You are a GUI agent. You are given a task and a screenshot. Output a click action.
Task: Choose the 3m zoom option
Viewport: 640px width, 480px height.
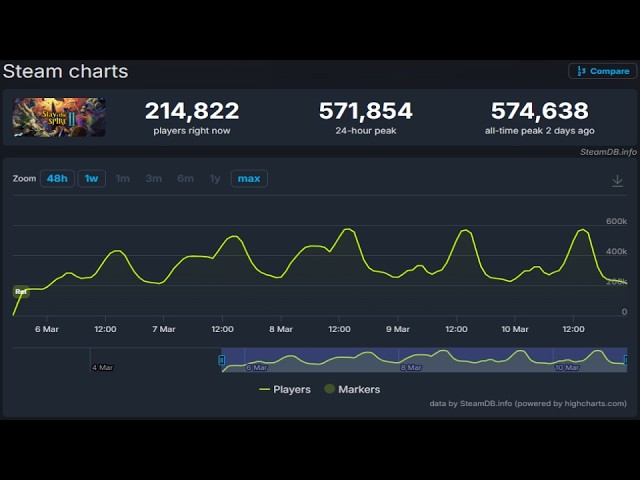(x=153, y=179)
